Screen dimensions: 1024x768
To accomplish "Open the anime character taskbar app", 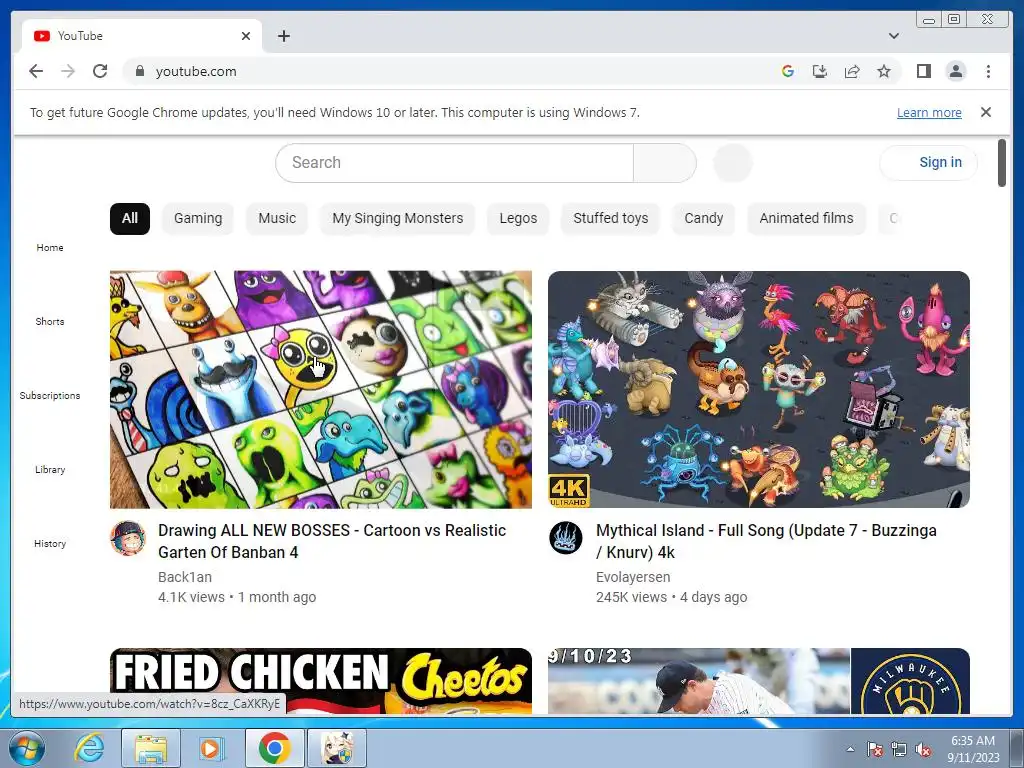I will tap(337, 748).
